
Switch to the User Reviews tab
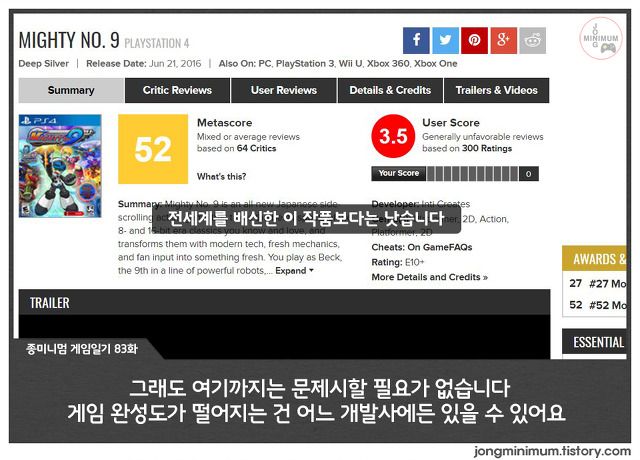(284, 90)
